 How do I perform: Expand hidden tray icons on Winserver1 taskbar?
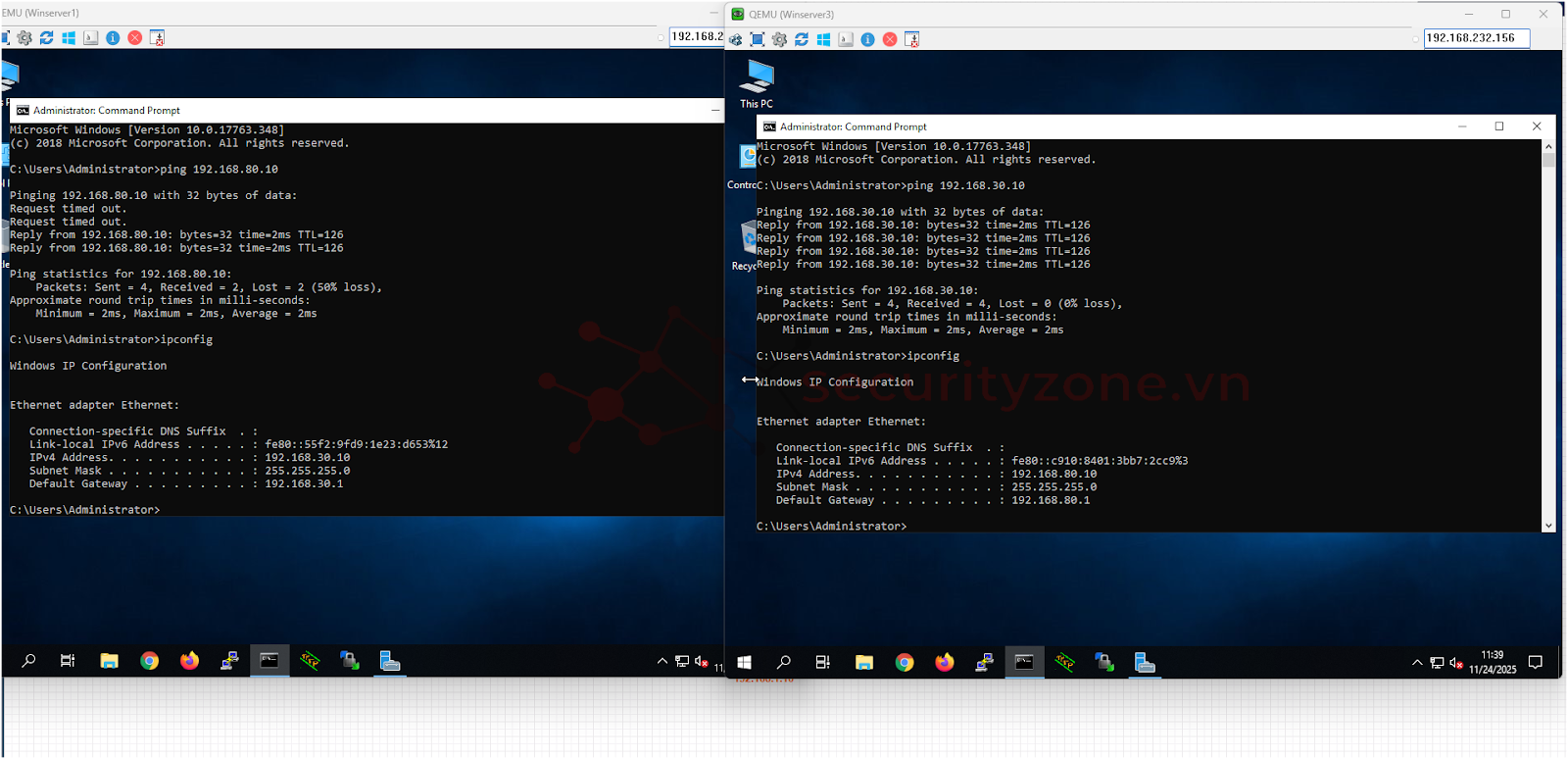[662, 661]
